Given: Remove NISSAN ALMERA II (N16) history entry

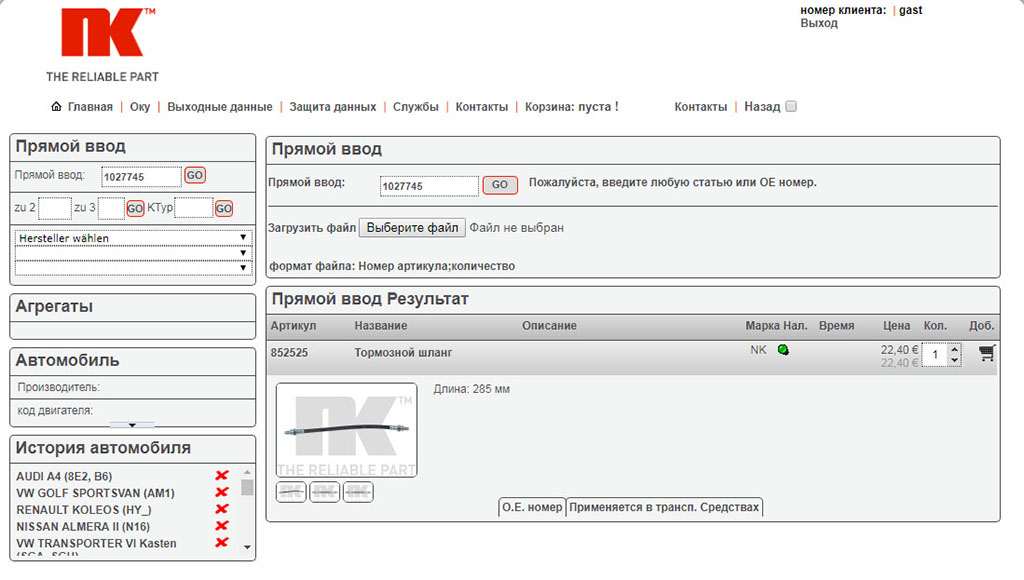Looking at the screenshot, I should click(222, 526).
